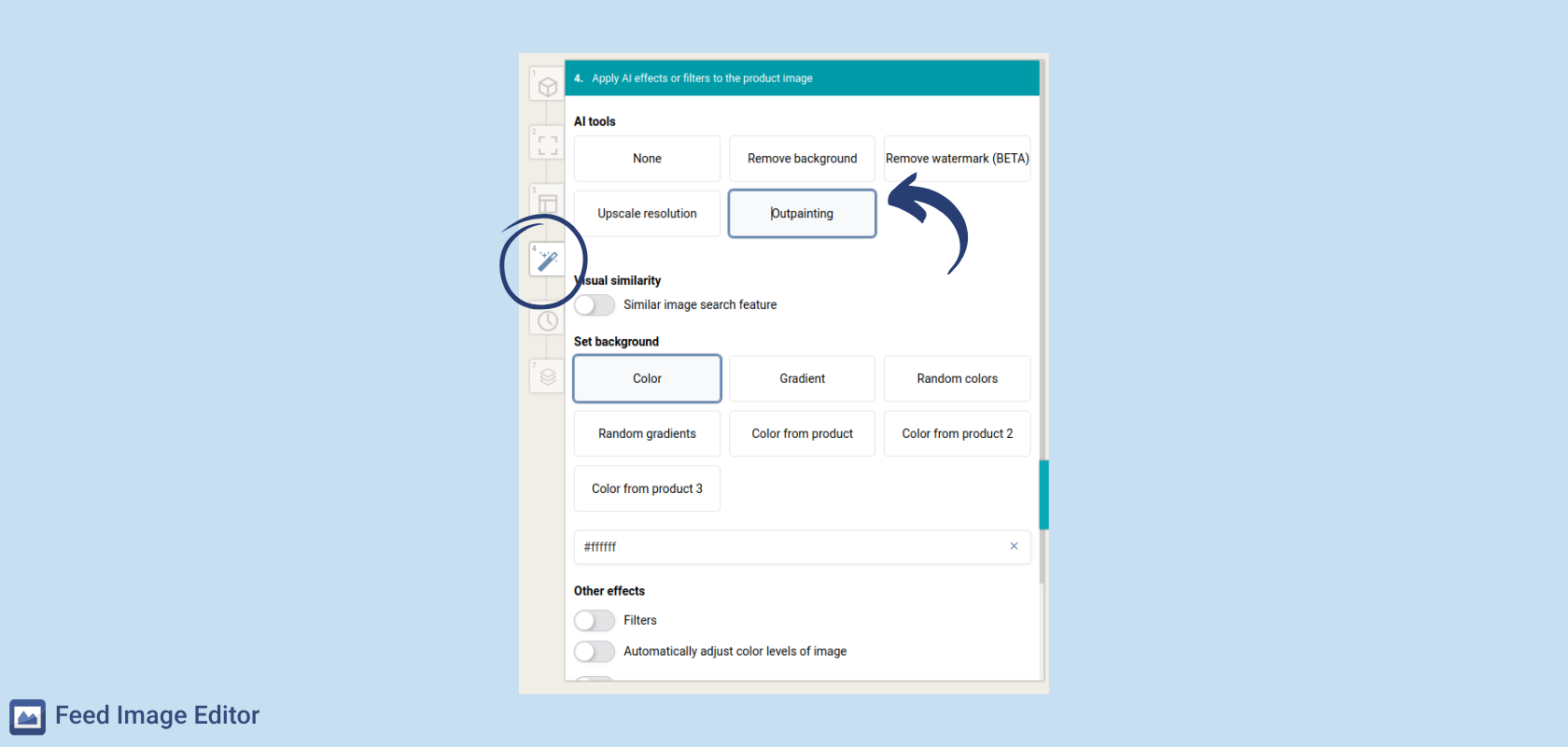
Task: Toggle Automatically adjust color levels of image
Action: 595,652
